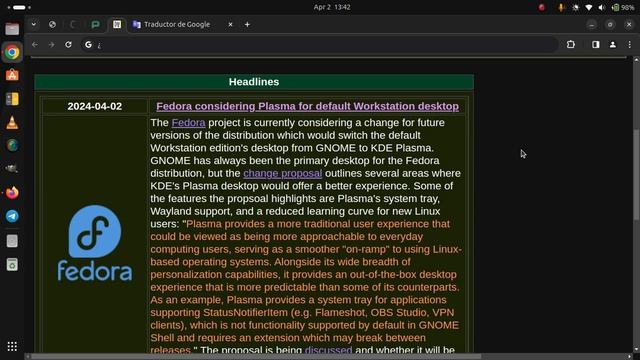Reload the current page

[x=68, y=44]
